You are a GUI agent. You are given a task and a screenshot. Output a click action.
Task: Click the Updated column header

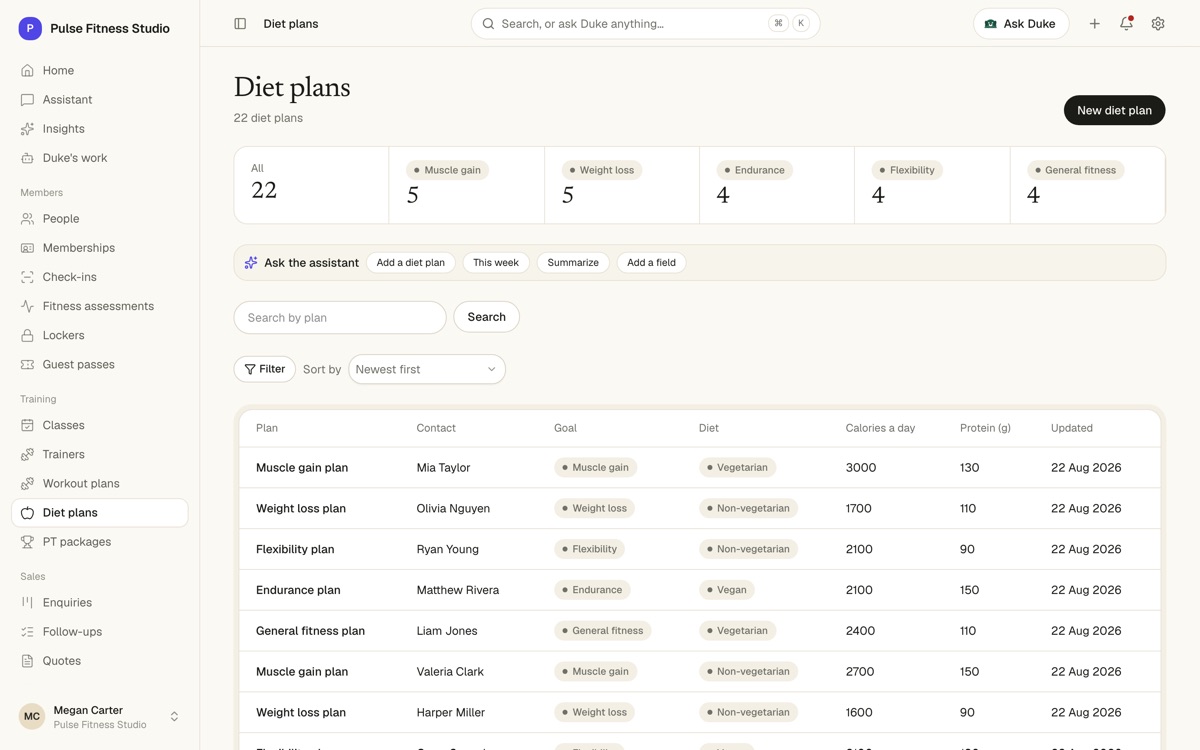click(1071, 428)
